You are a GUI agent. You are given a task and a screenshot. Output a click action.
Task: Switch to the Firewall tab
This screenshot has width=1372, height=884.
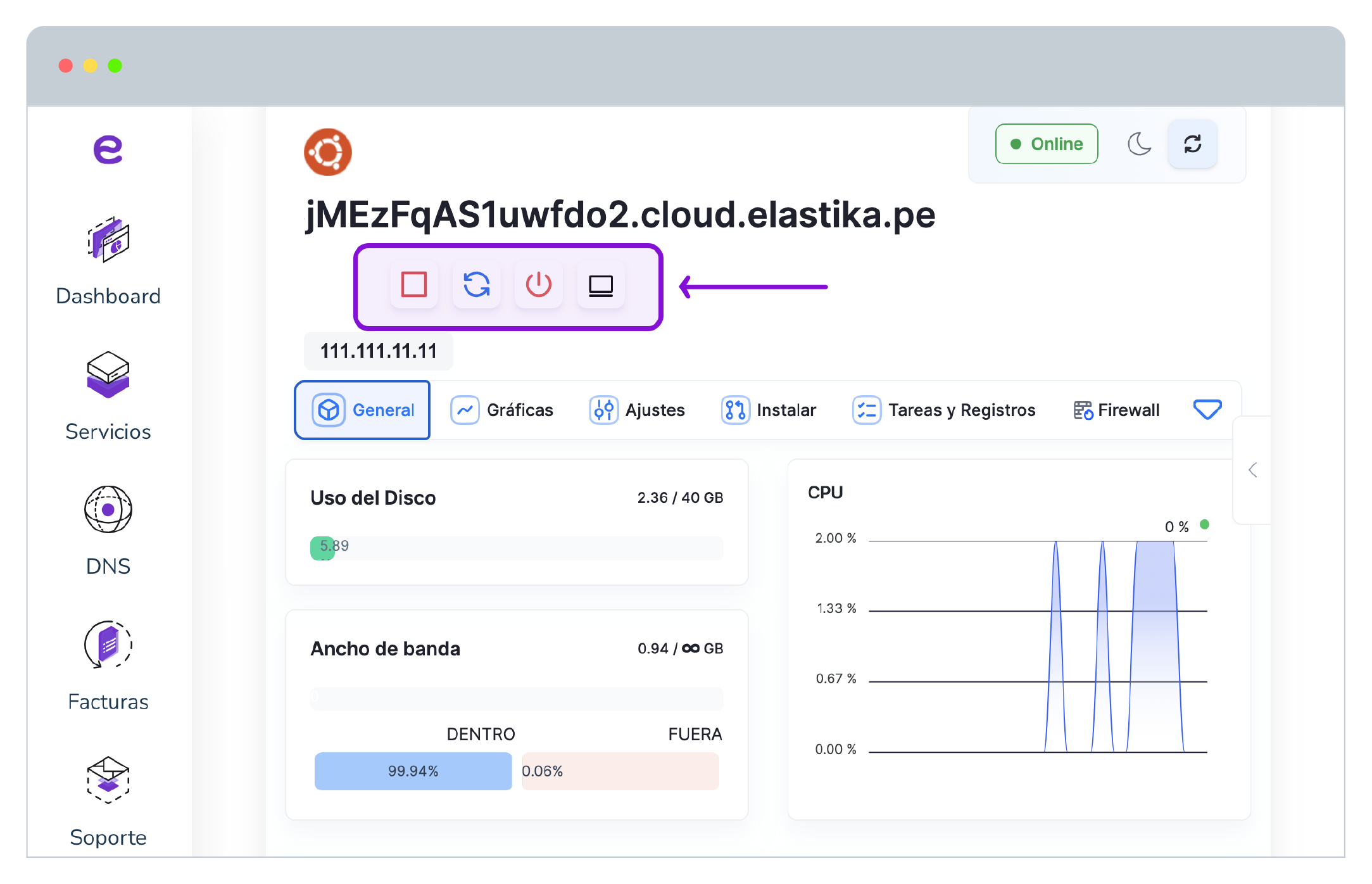coord(1117,410)
